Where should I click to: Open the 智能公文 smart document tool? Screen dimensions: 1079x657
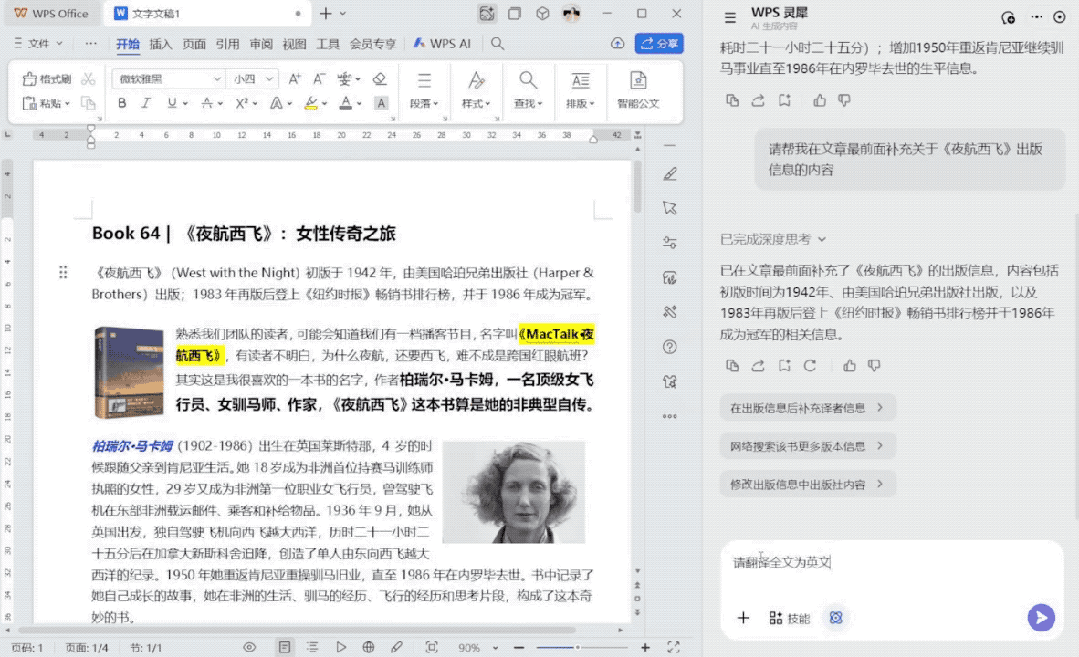(x=638, y=89)
